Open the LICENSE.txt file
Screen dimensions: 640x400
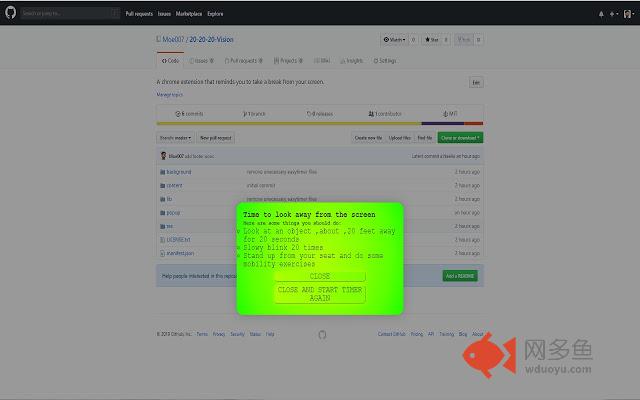pyautogui.click(x=178, y=240)
